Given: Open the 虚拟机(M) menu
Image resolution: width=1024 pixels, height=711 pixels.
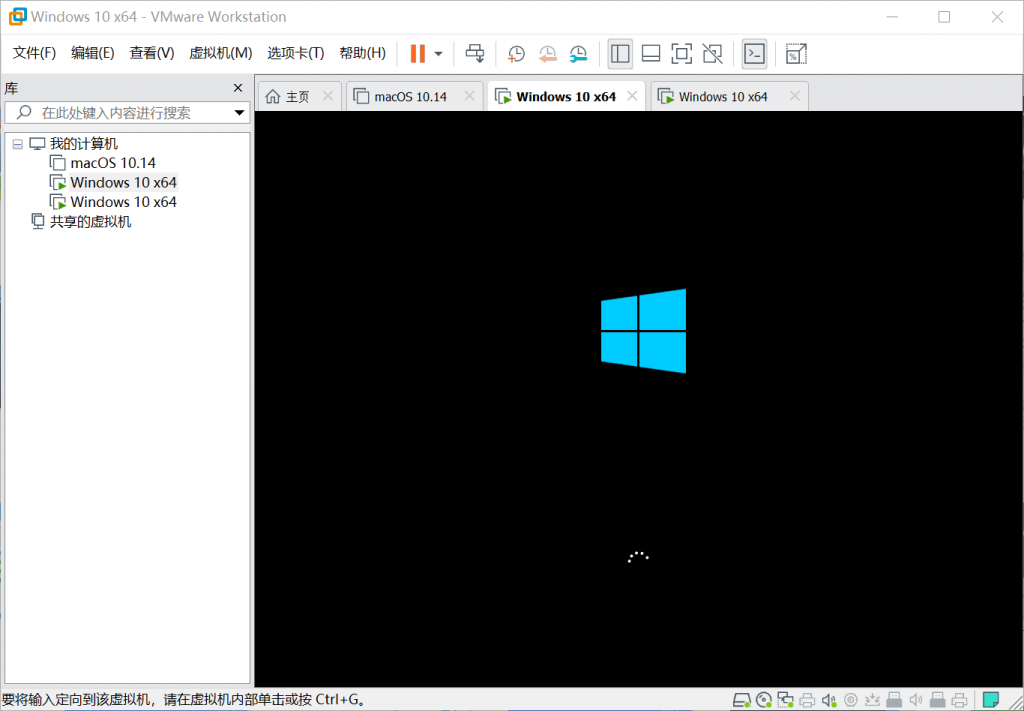Looking at the screenshot, I should click(x=220, y=53).
